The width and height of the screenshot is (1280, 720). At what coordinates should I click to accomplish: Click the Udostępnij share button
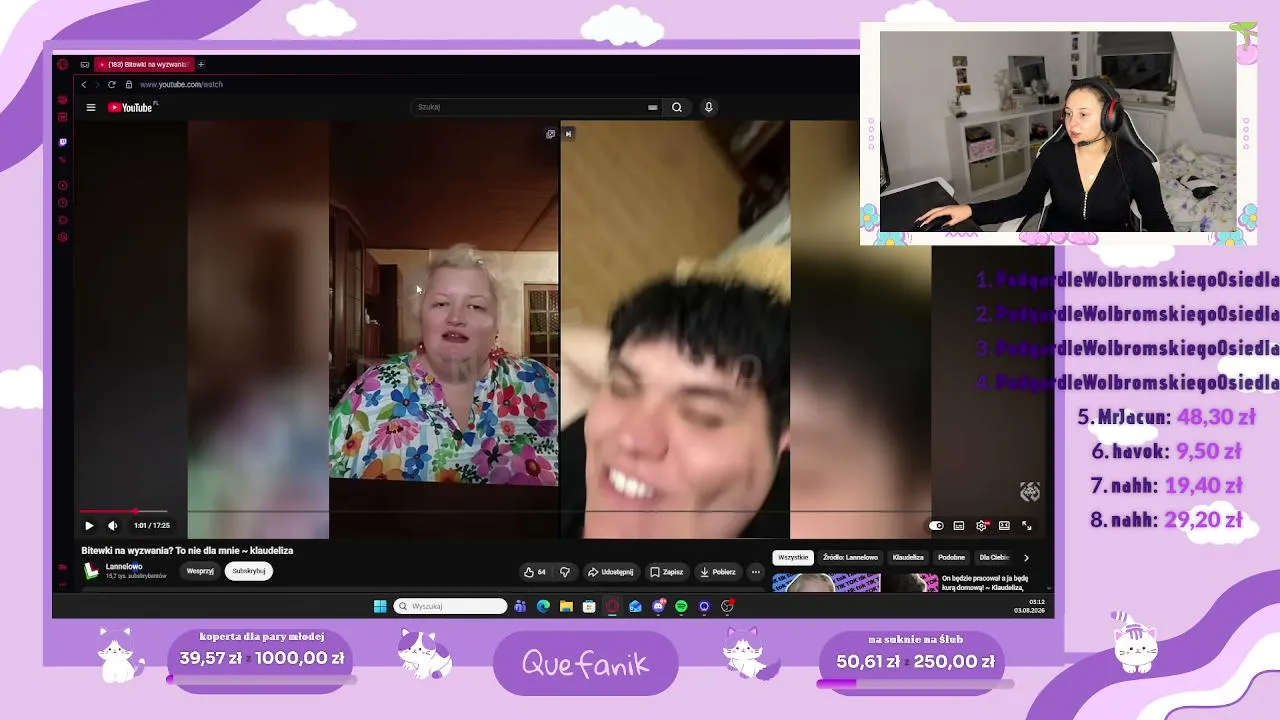tap(610, 572)
